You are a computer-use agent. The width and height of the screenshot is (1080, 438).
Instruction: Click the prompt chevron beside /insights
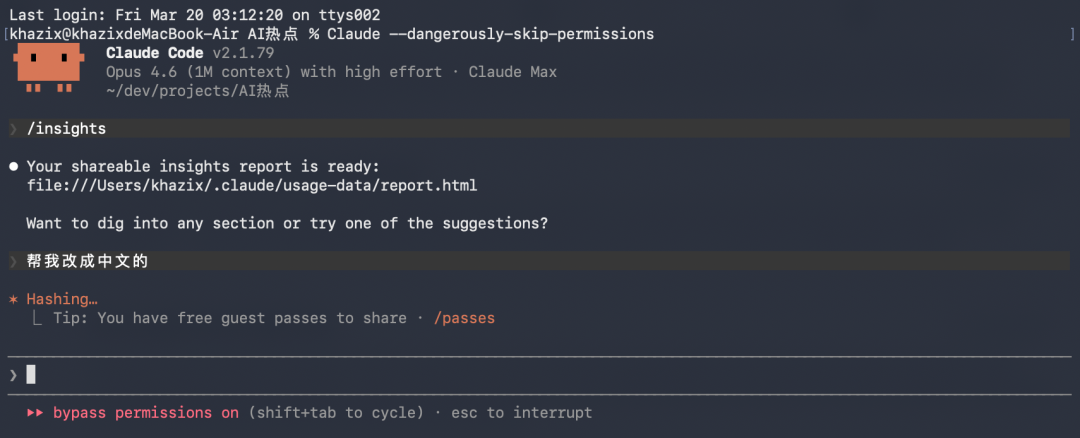coord(13,129)
